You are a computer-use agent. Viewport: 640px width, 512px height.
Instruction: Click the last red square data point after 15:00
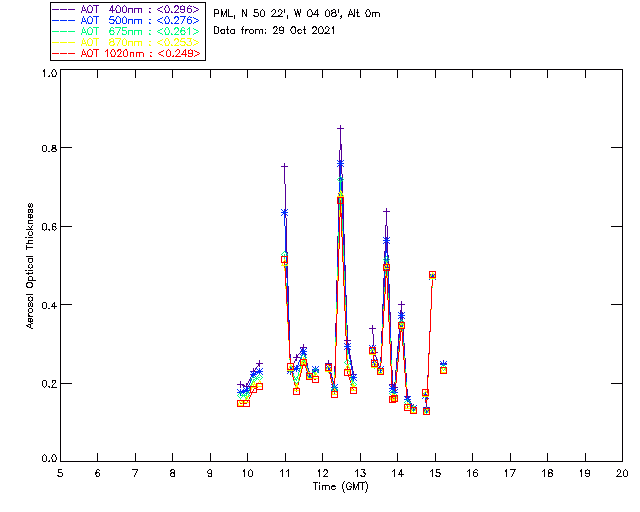(443, 370)
